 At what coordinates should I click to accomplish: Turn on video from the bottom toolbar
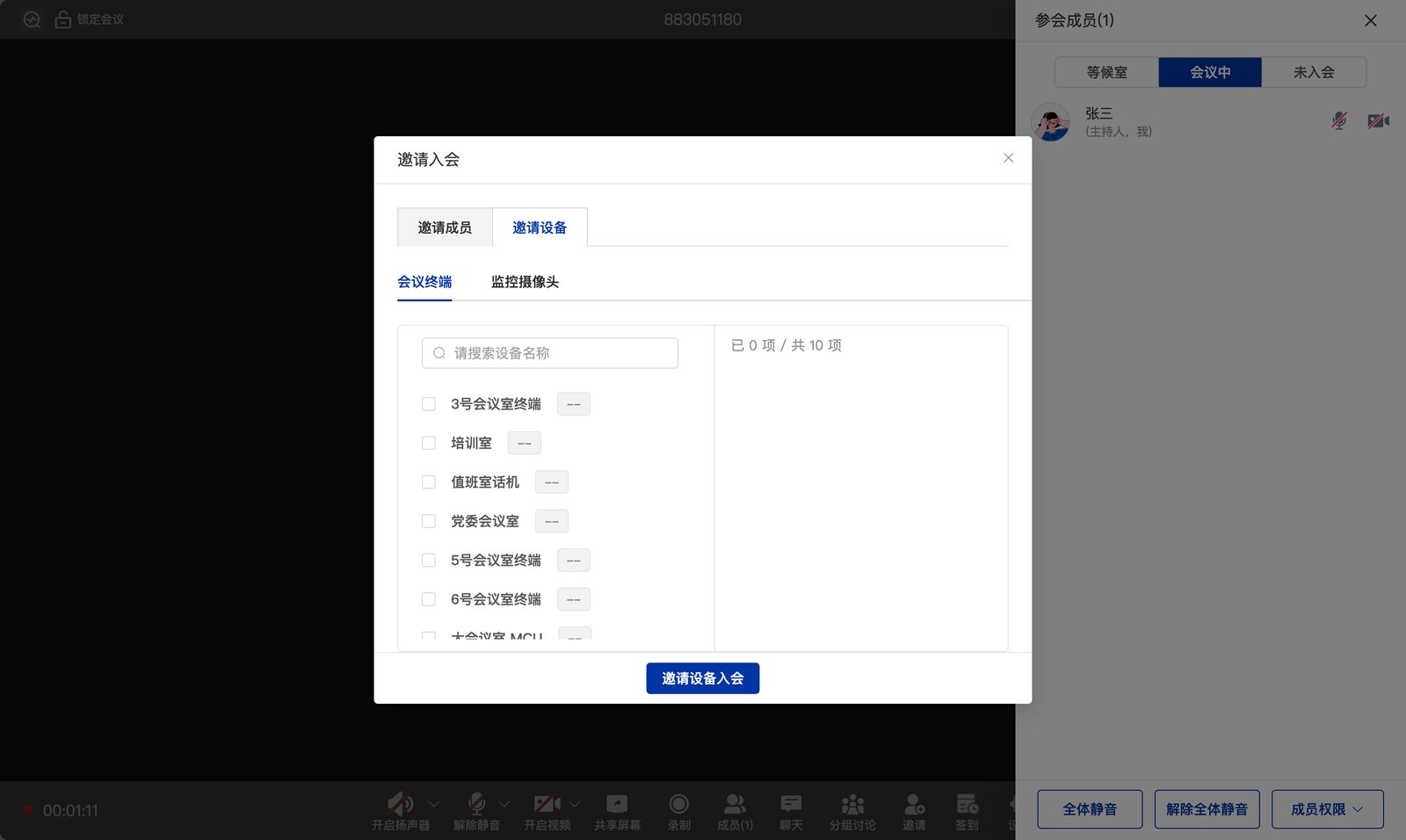pos(547,803)
